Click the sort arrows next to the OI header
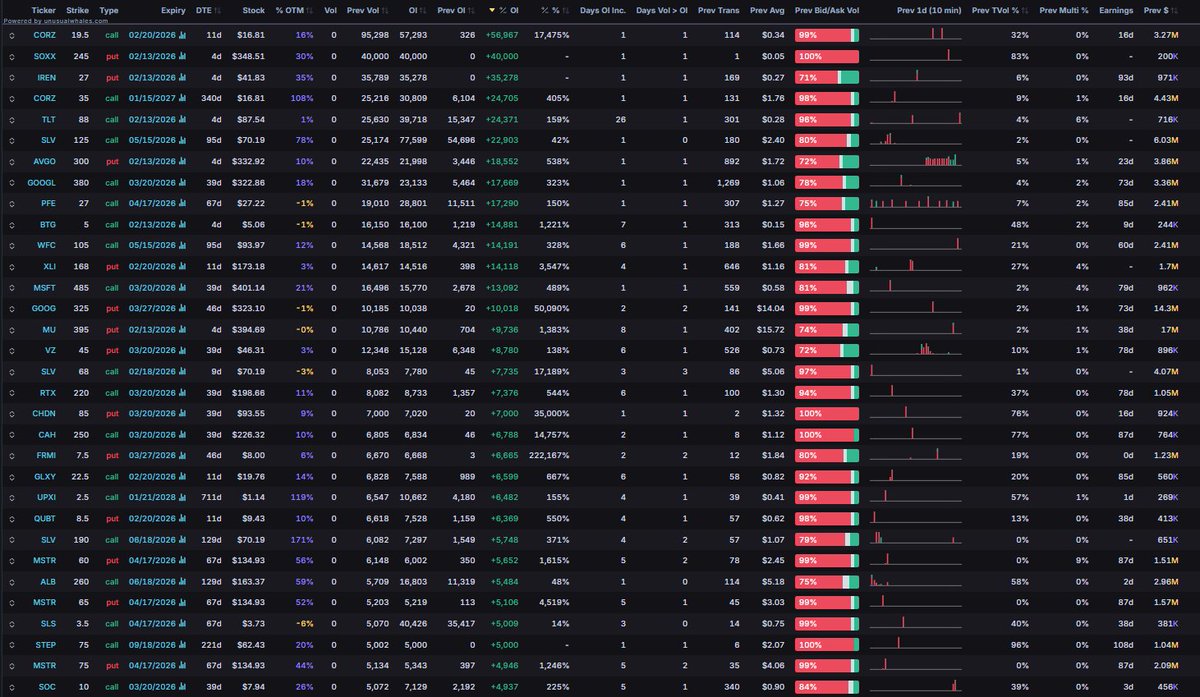The width and height of the screenshot is (1200, 697). tap(422, 10)
